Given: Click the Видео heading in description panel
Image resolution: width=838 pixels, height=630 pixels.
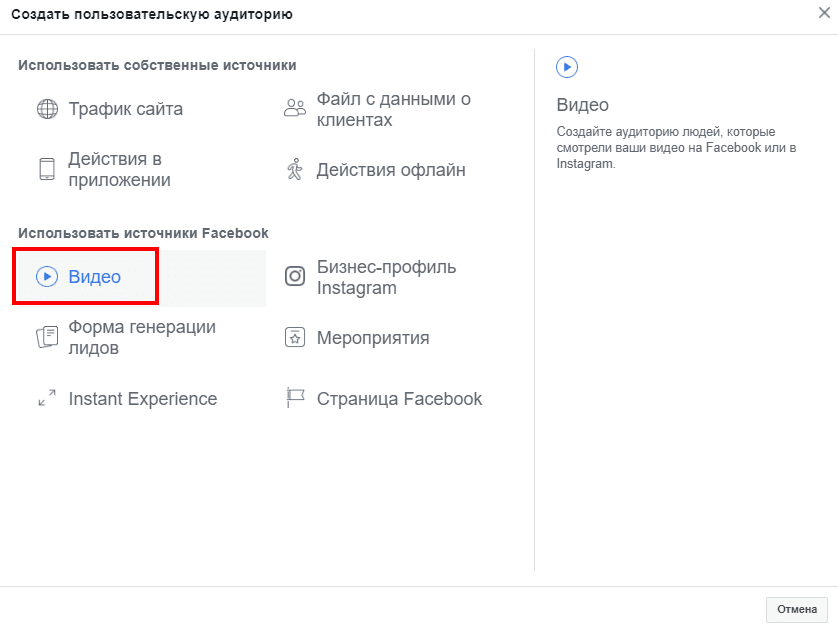Looking at the screenshot, I should pyautogui.click(x=583, y=105).
